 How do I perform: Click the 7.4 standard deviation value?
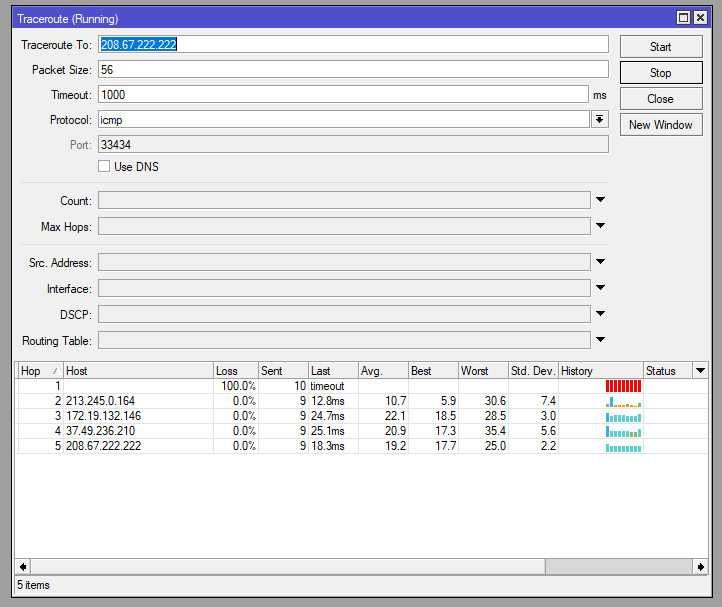(x=548, y=401)
